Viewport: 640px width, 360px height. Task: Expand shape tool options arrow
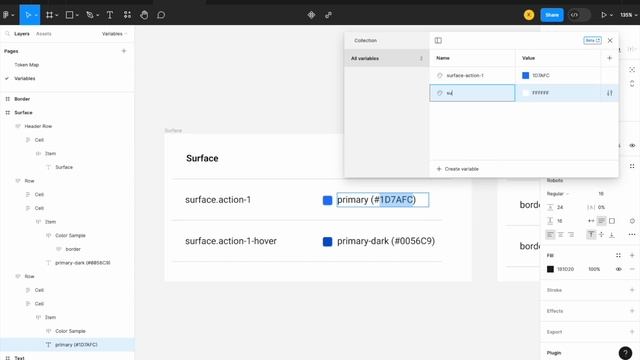(x=77, y=15)
